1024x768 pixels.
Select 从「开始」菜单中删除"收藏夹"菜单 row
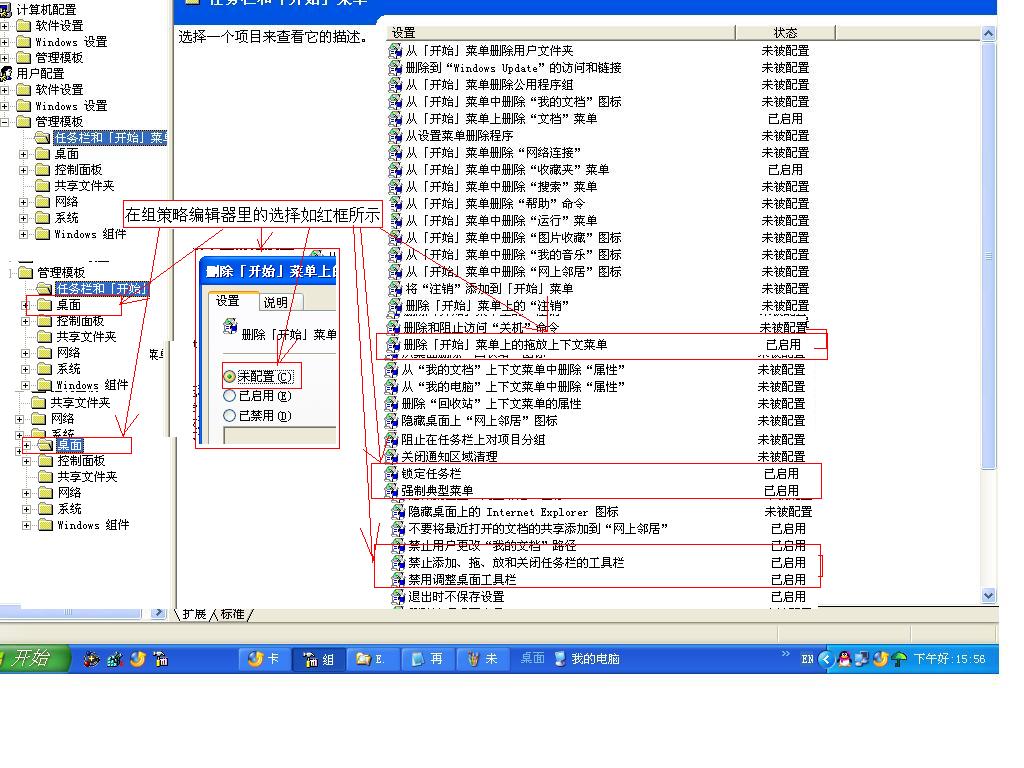599,169
